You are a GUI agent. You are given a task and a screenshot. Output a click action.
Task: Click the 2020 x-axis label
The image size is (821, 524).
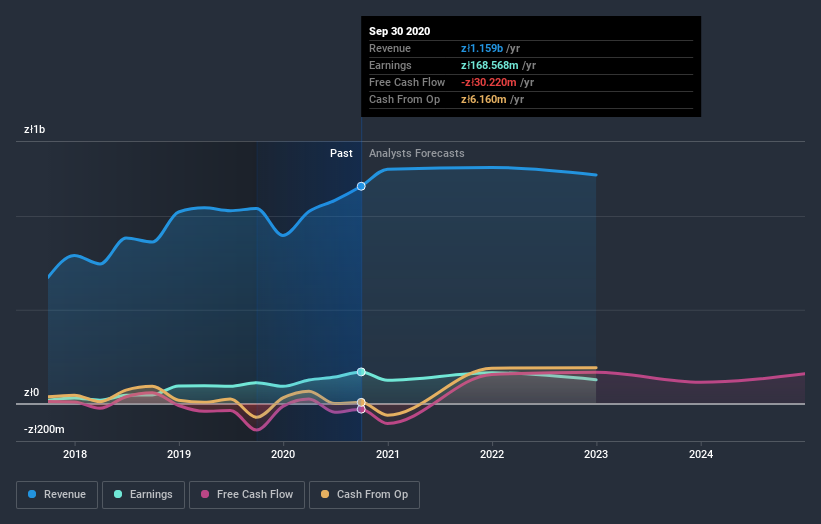click(x=283, y=454)
